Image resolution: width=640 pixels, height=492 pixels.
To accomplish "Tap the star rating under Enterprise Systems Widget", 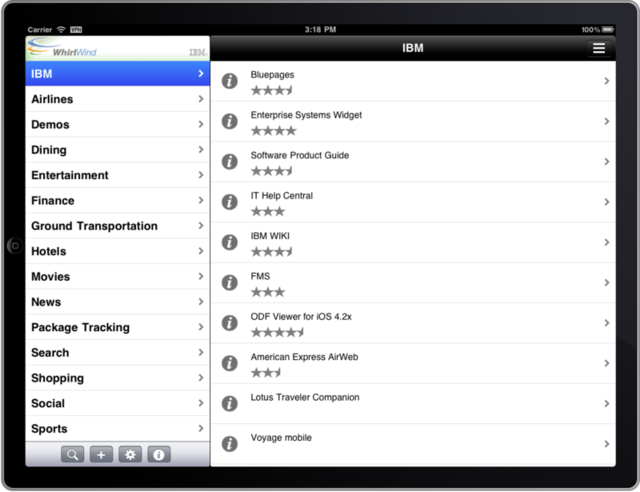I will 273,131.
